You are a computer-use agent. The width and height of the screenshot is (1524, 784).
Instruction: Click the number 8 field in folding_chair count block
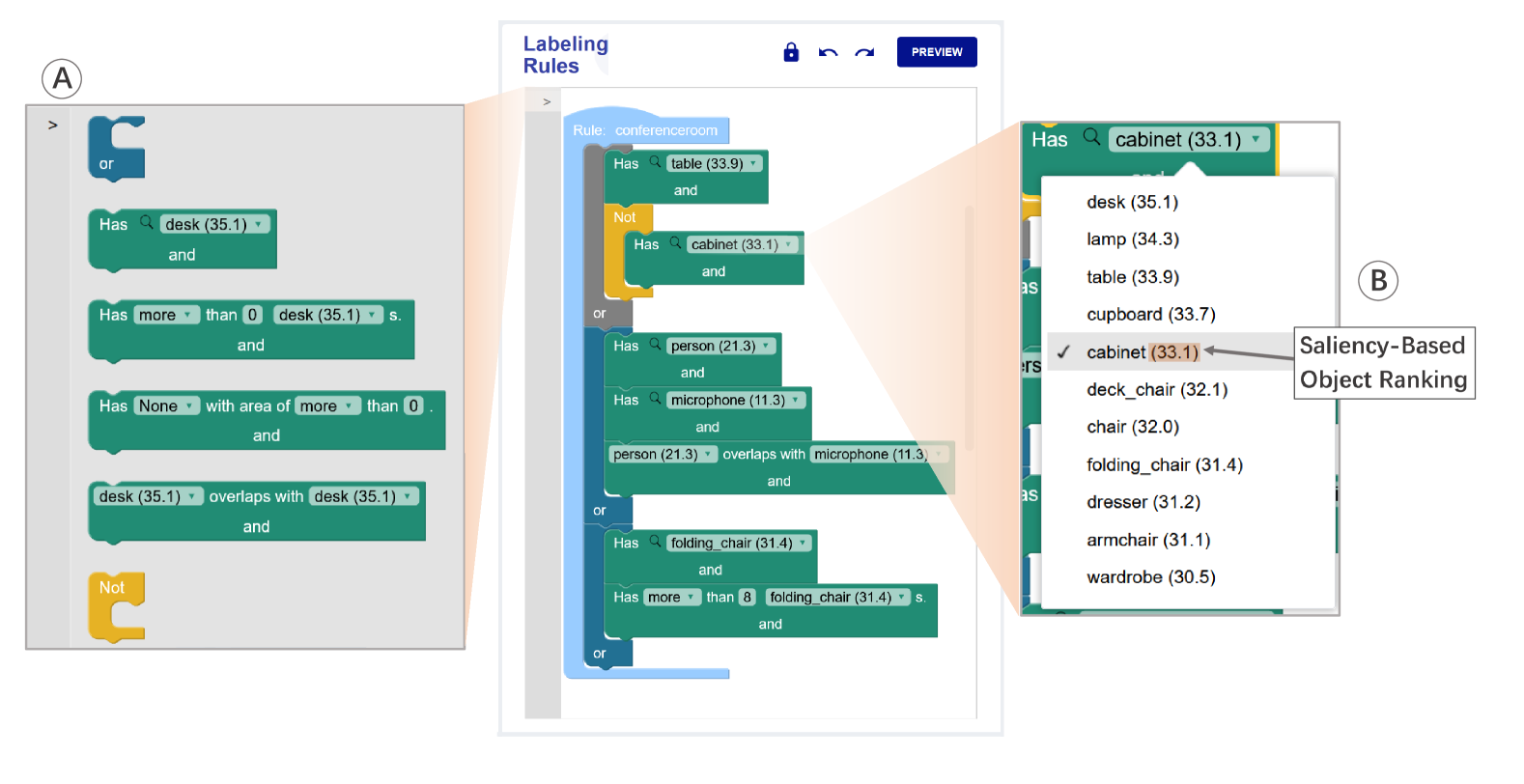pos(748,597)
